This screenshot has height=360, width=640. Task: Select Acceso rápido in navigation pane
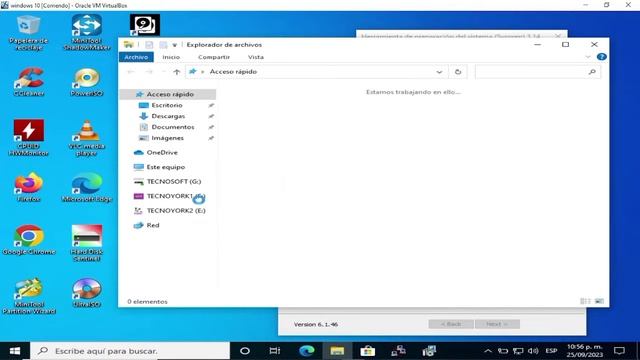pyautogui.click(x=168, y=94)
